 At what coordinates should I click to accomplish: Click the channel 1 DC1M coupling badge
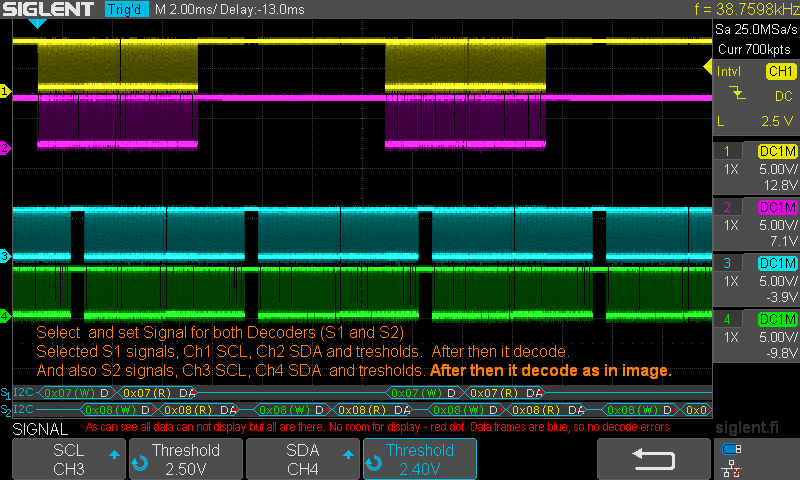(778, 151)
